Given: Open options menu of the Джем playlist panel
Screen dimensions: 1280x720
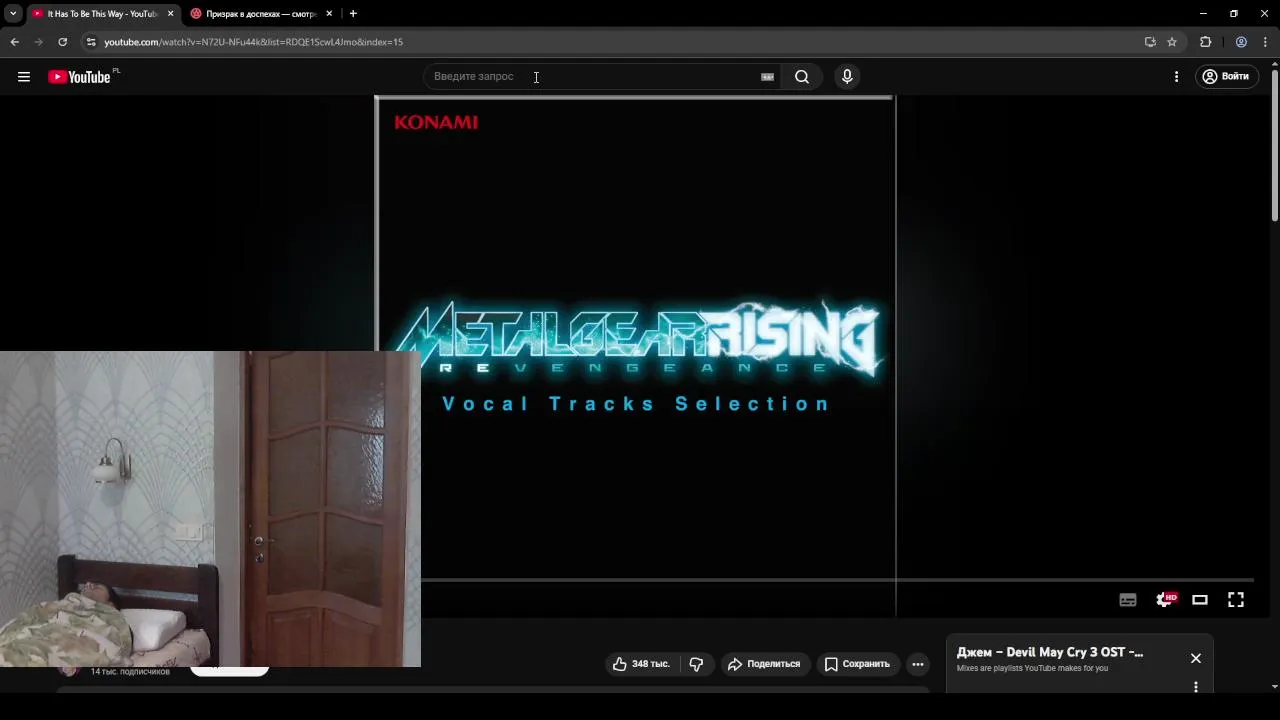Looking at the screenshot, I should point(1195,687).
